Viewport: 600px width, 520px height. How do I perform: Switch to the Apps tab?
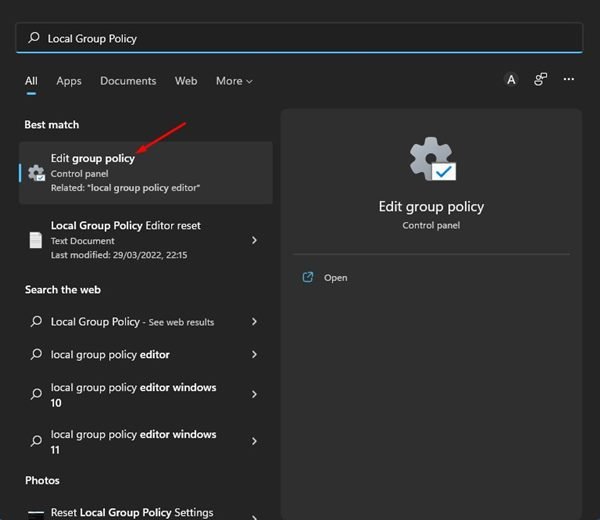tap(69, 81)
